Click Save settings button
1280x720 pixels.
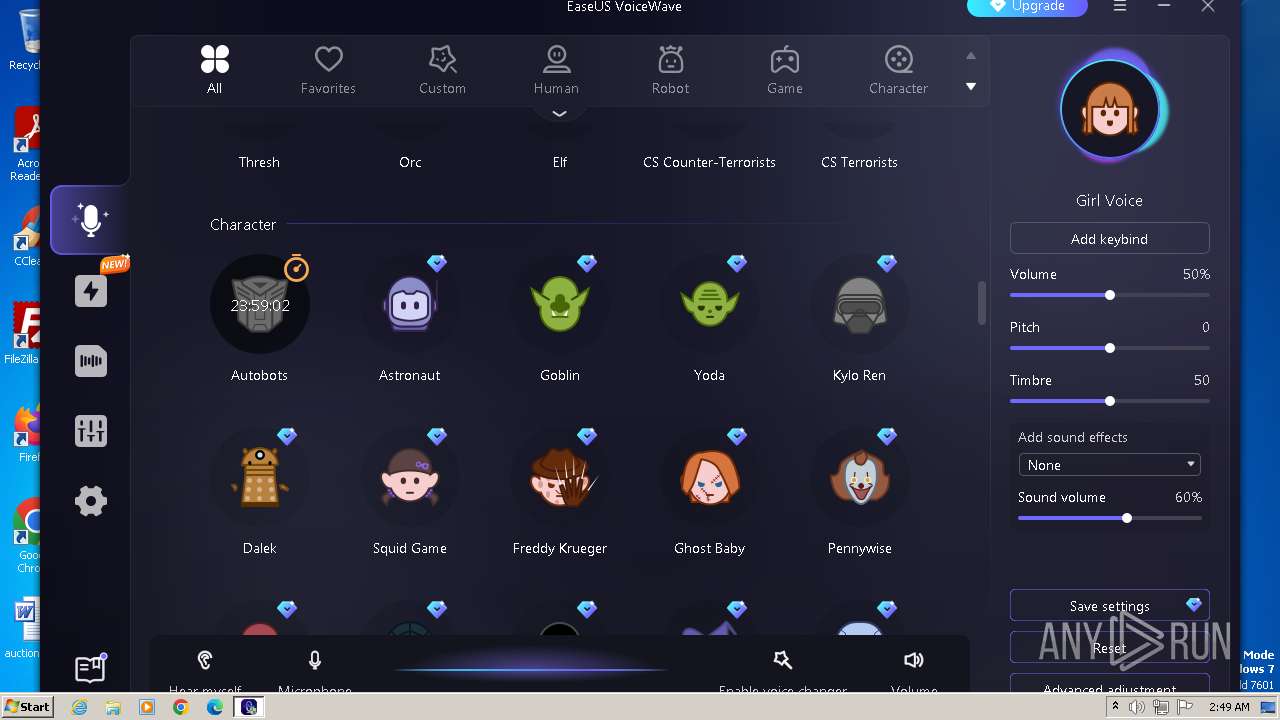[1109, 606]
